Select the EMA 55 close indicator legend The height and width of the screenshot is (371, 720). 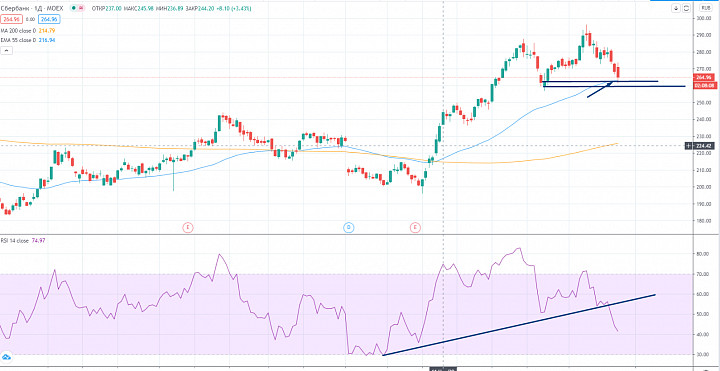[x=18, y=40]
